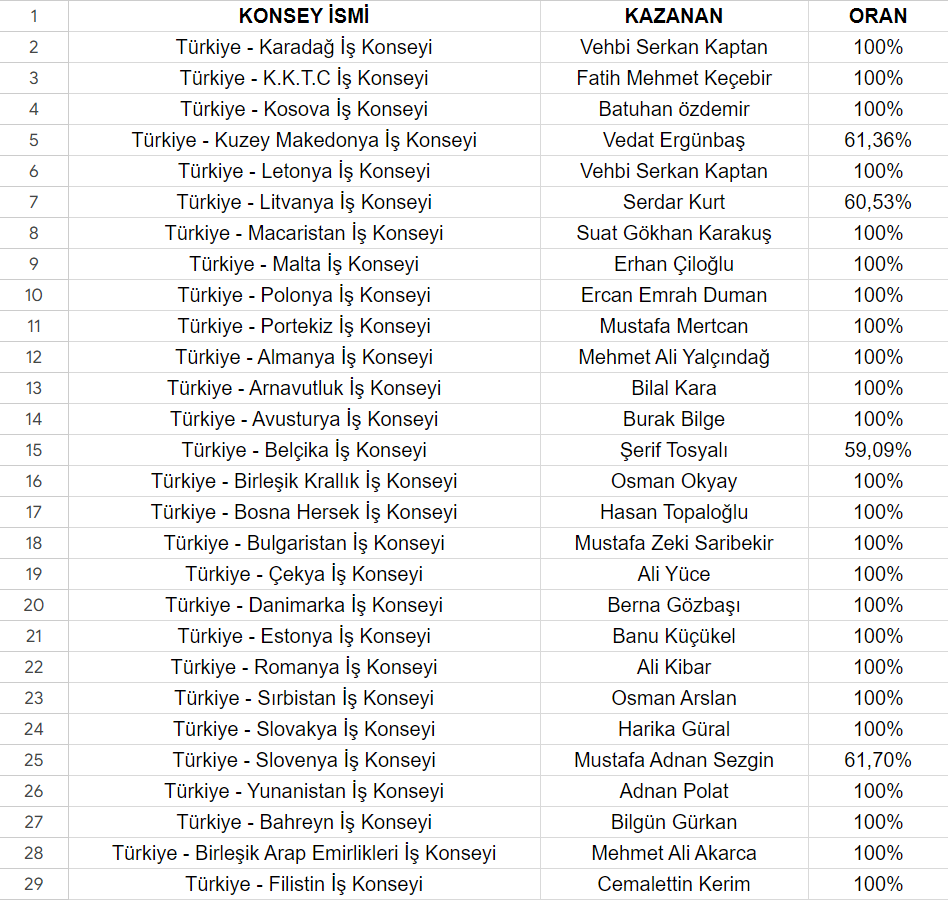Image resolution: width=948 pixels, height=900 pixels.
Task: Click row number 5 header
Action: point(34,140)
